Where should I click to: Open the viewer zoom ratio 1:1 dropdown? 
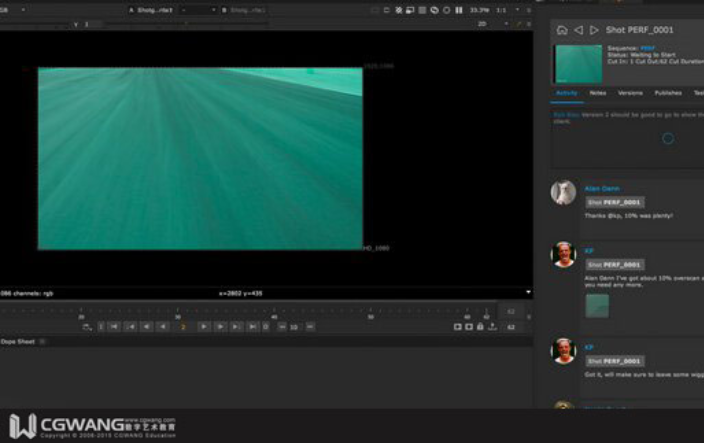click(507, 10)
